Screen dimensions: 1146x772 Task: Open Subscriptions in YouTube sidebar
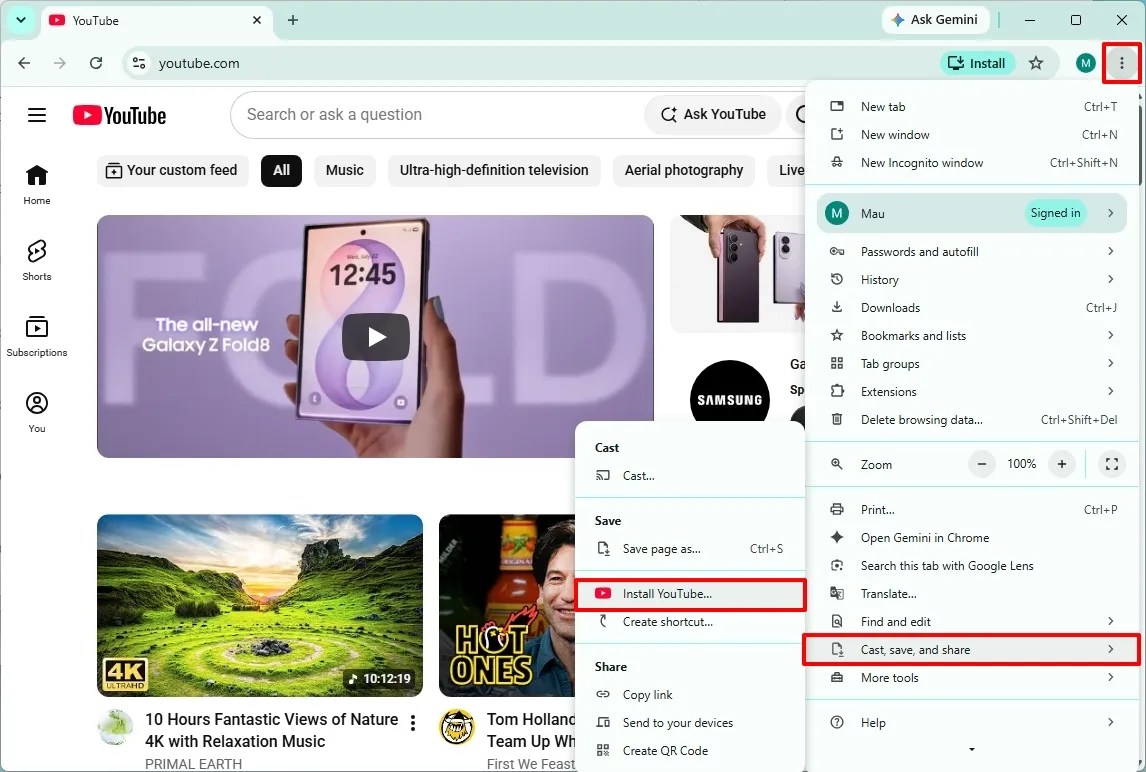[x=37, y=336]
